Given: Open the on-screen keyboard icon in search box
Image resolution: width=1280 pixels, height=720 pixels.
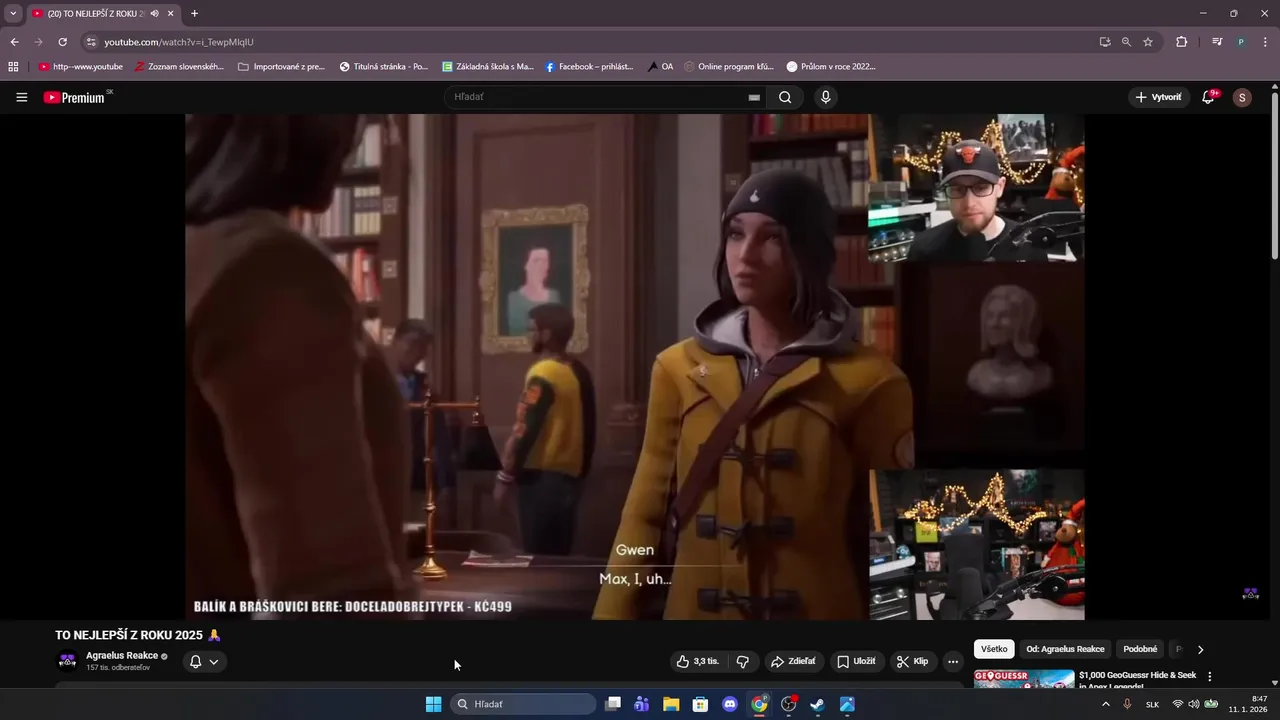Looking at the screenshot, I should [x=754, y=97].
